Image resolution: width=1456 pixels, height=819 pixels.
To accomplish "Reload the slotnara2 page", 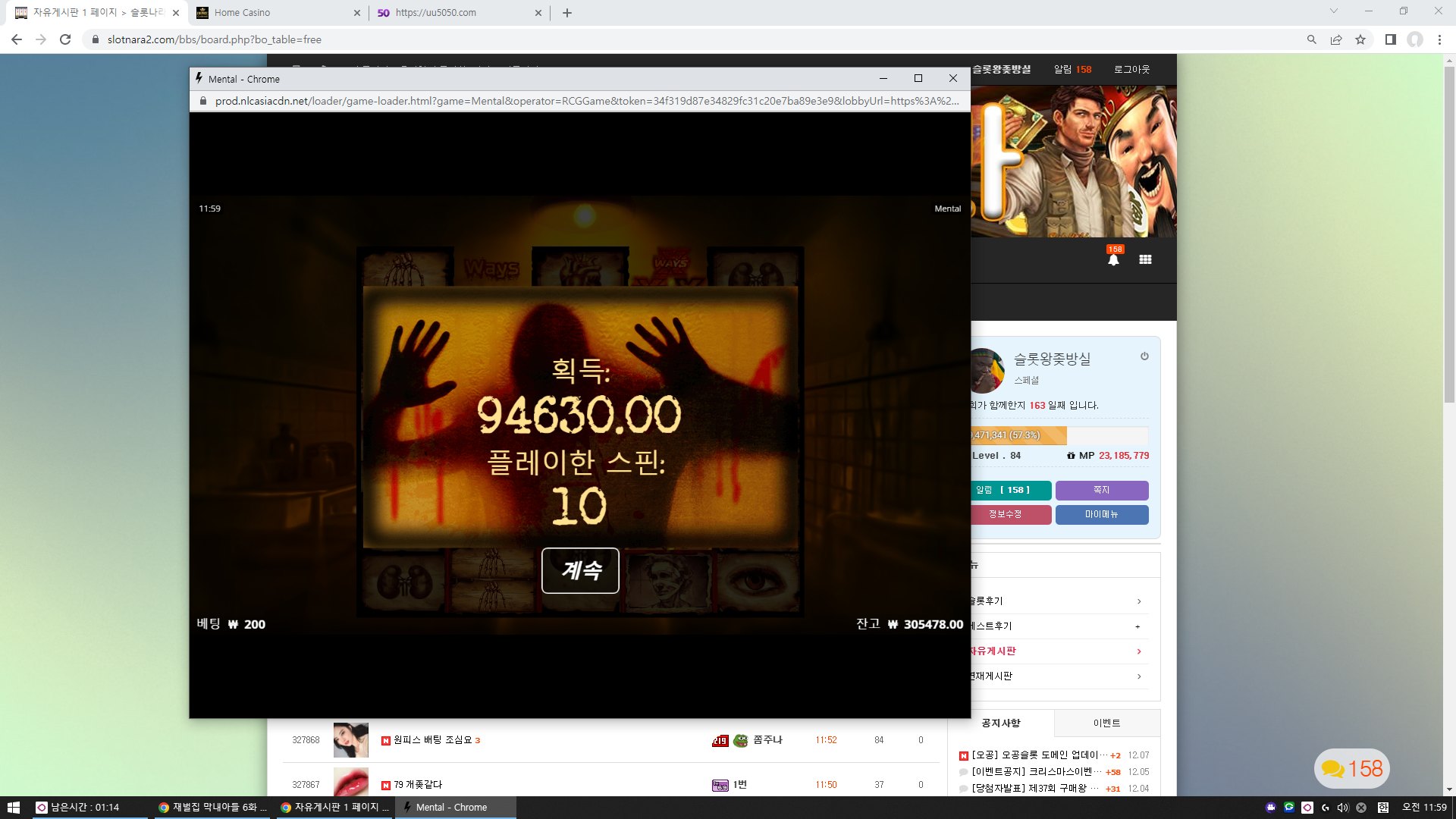I will (x=65, y=39).
